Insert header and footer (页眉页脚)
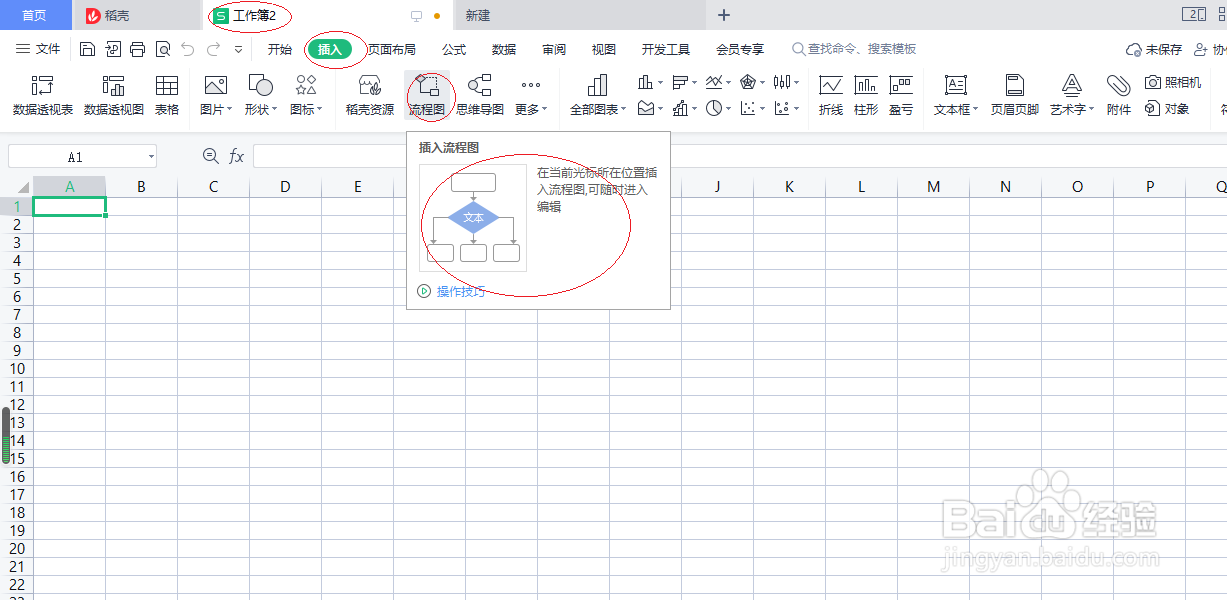Screen dimensions: 1227x600 1015,95
